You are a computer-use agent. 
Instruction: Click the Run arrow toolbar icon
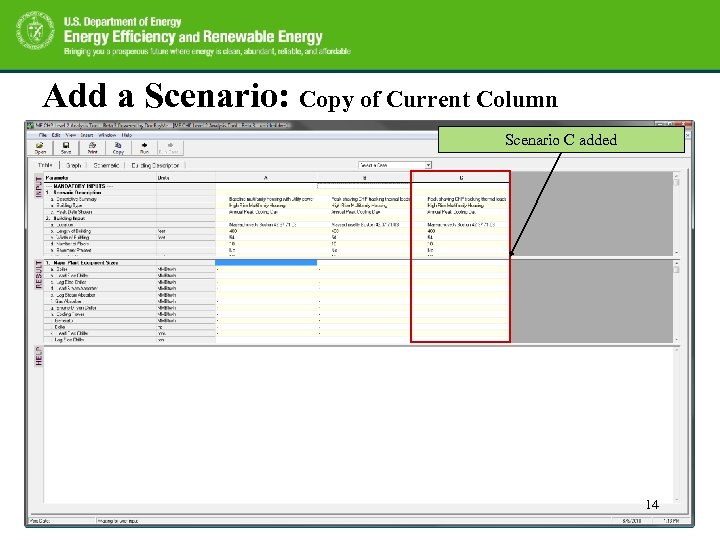click(144, 147)
